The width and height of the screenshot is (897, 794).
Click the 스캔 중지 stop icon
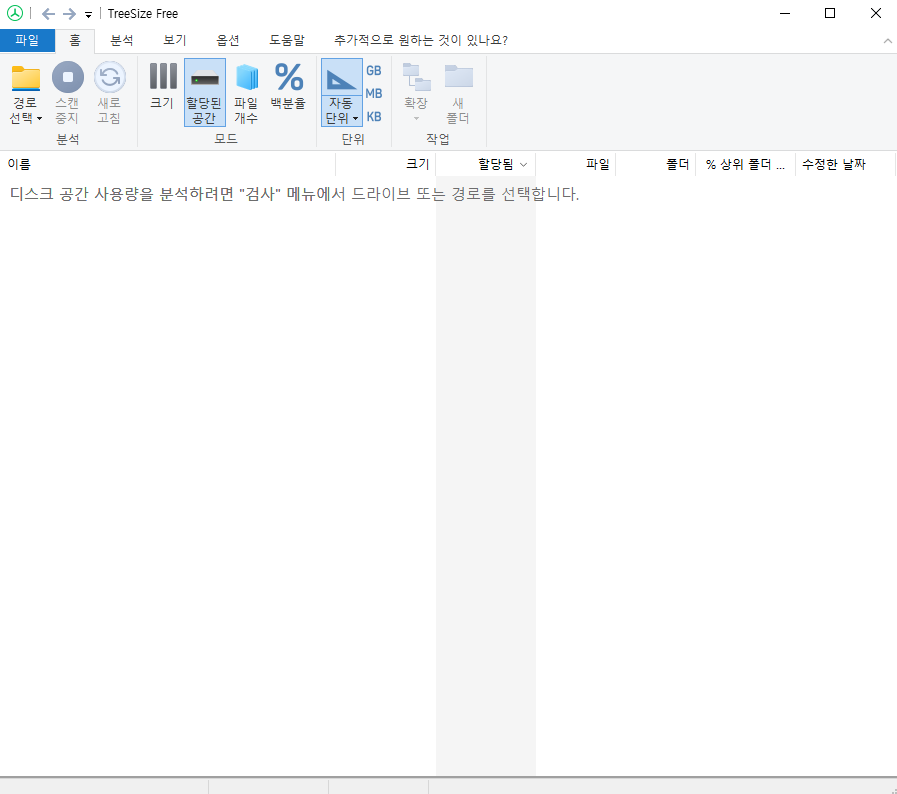tap(67, 78)
